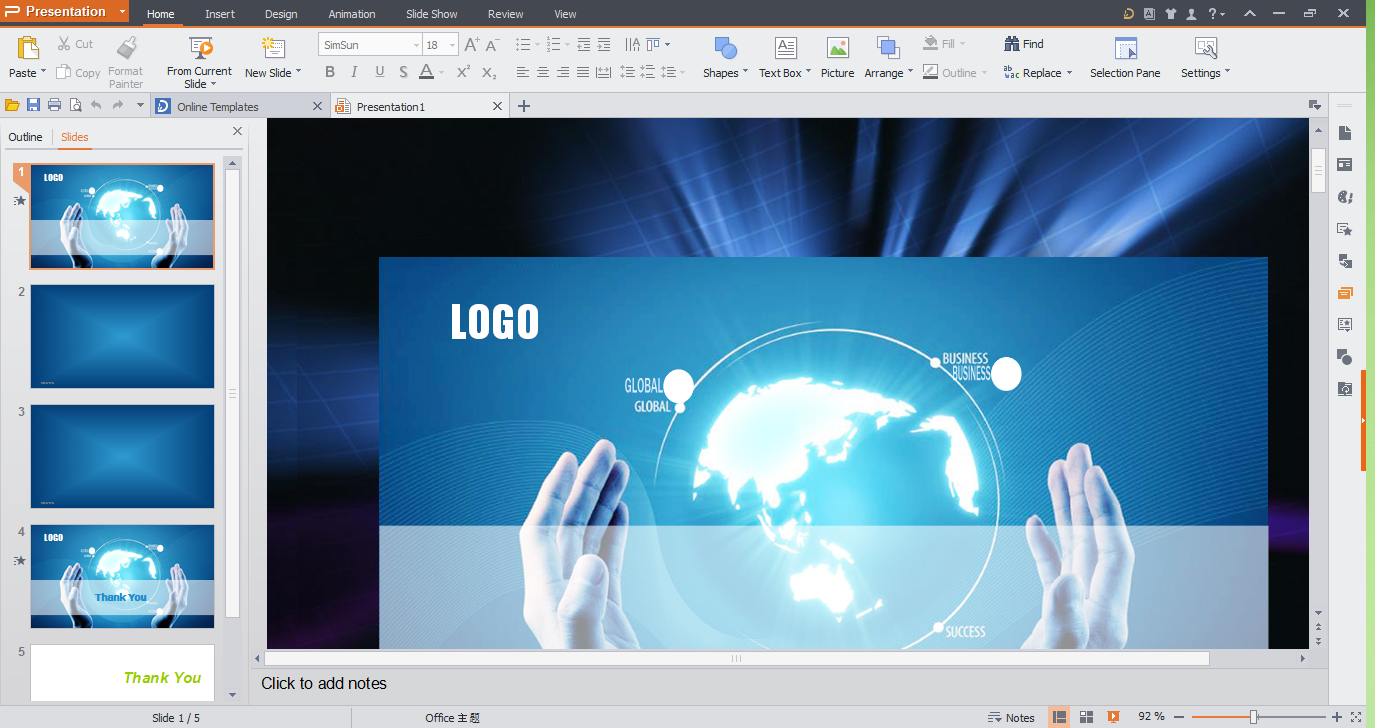
Task: Click the zoom slider handle
Action: point(1253,717)
